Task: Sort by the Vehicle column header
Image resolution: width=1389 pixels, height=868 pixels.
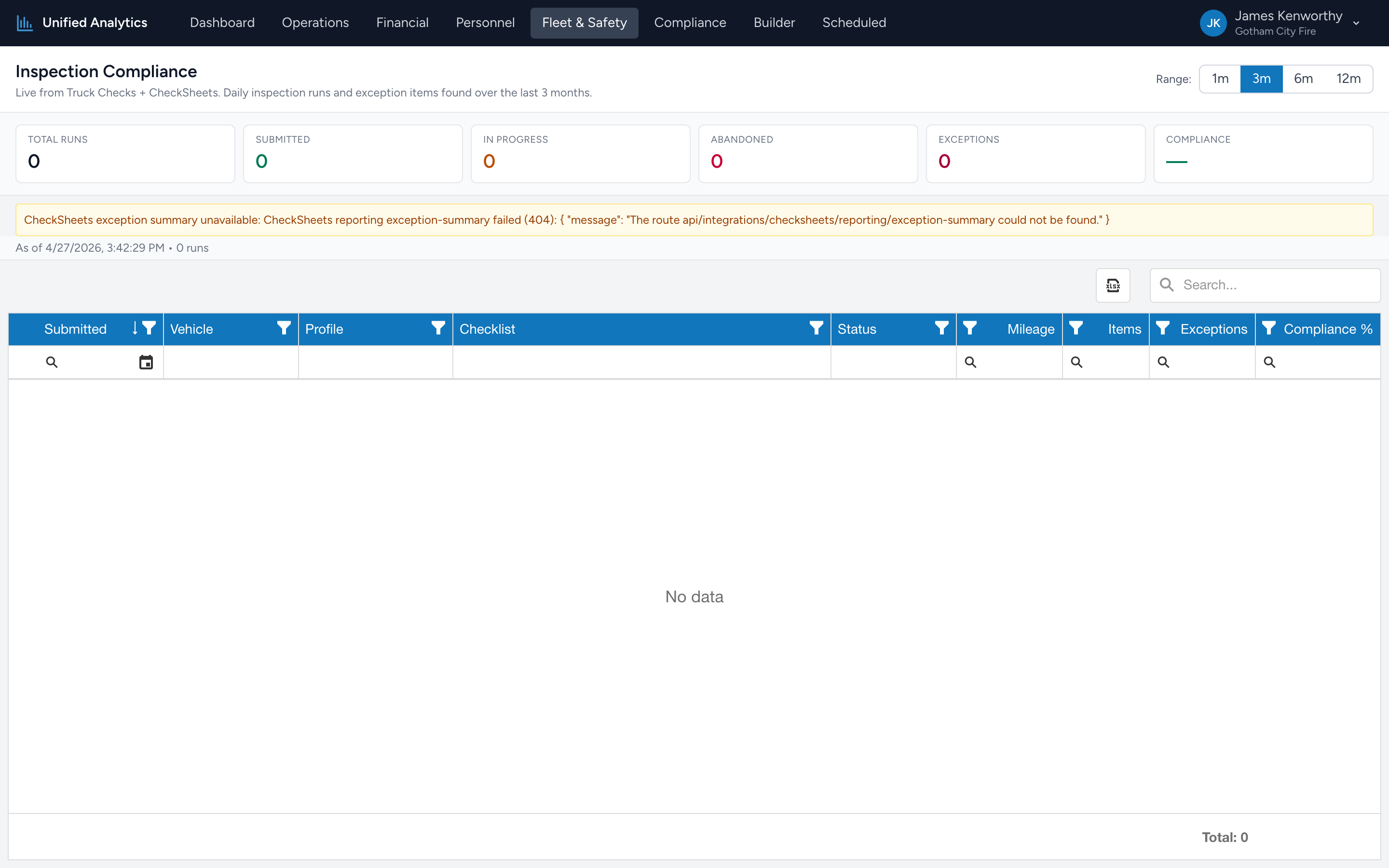Action: 191,329
